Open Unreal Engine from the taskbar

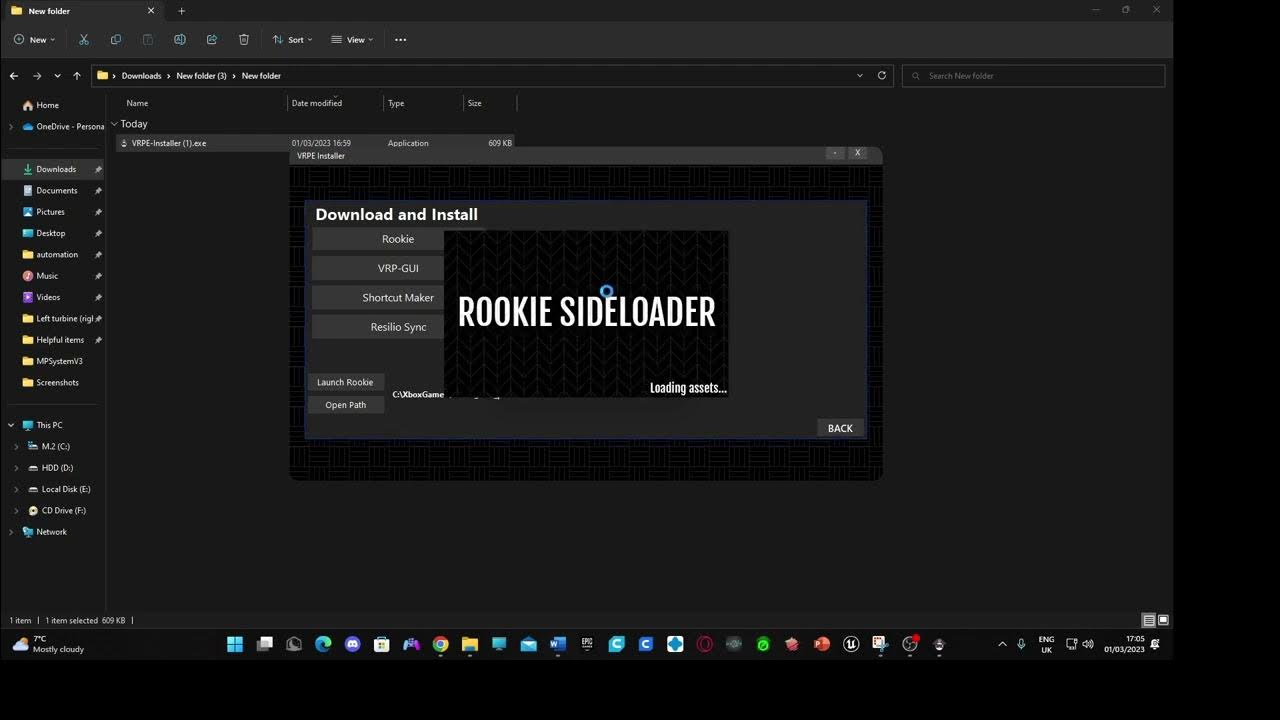pyautogui.click(x=851, y=644)
